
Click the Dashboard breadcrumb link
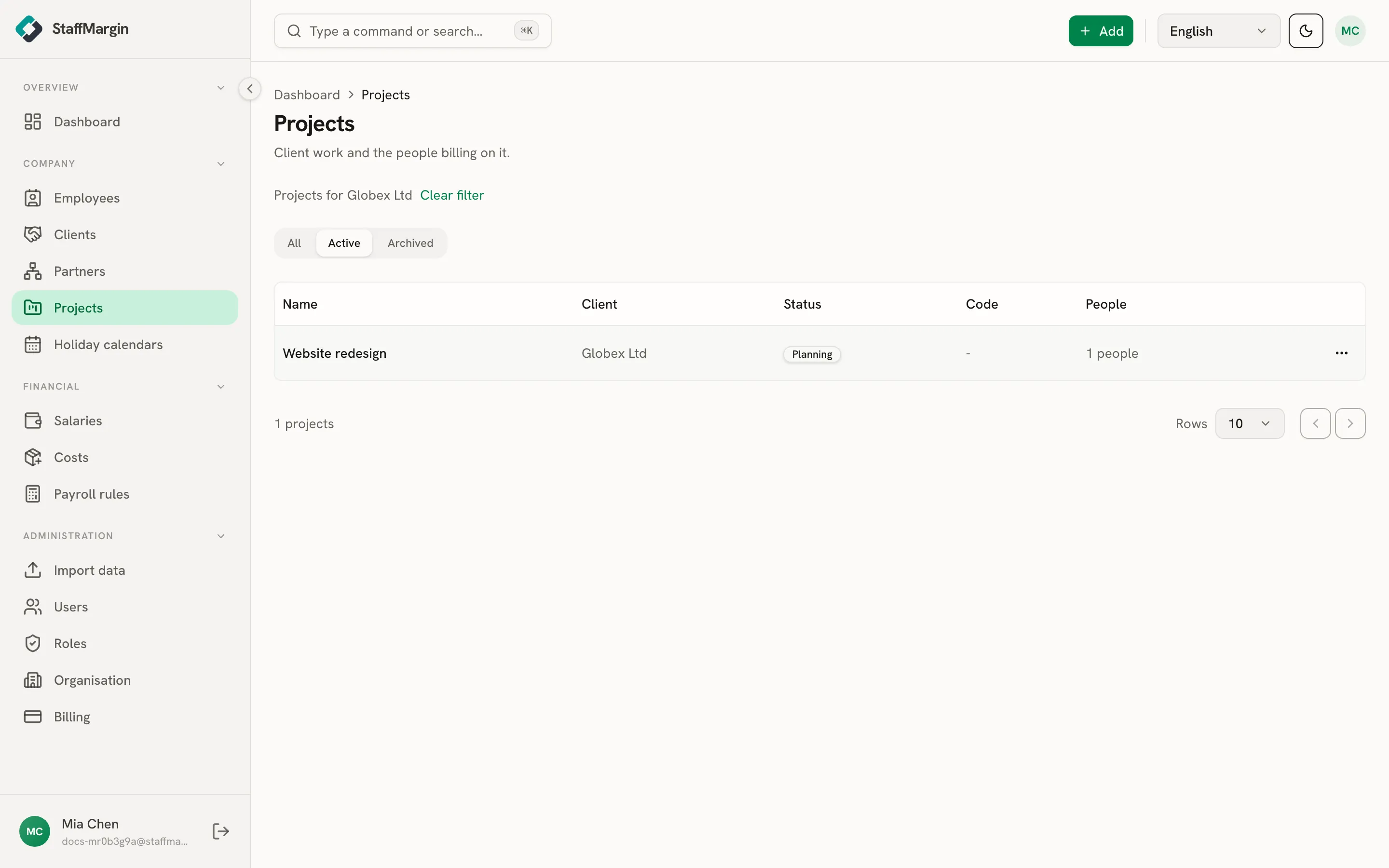307,95
